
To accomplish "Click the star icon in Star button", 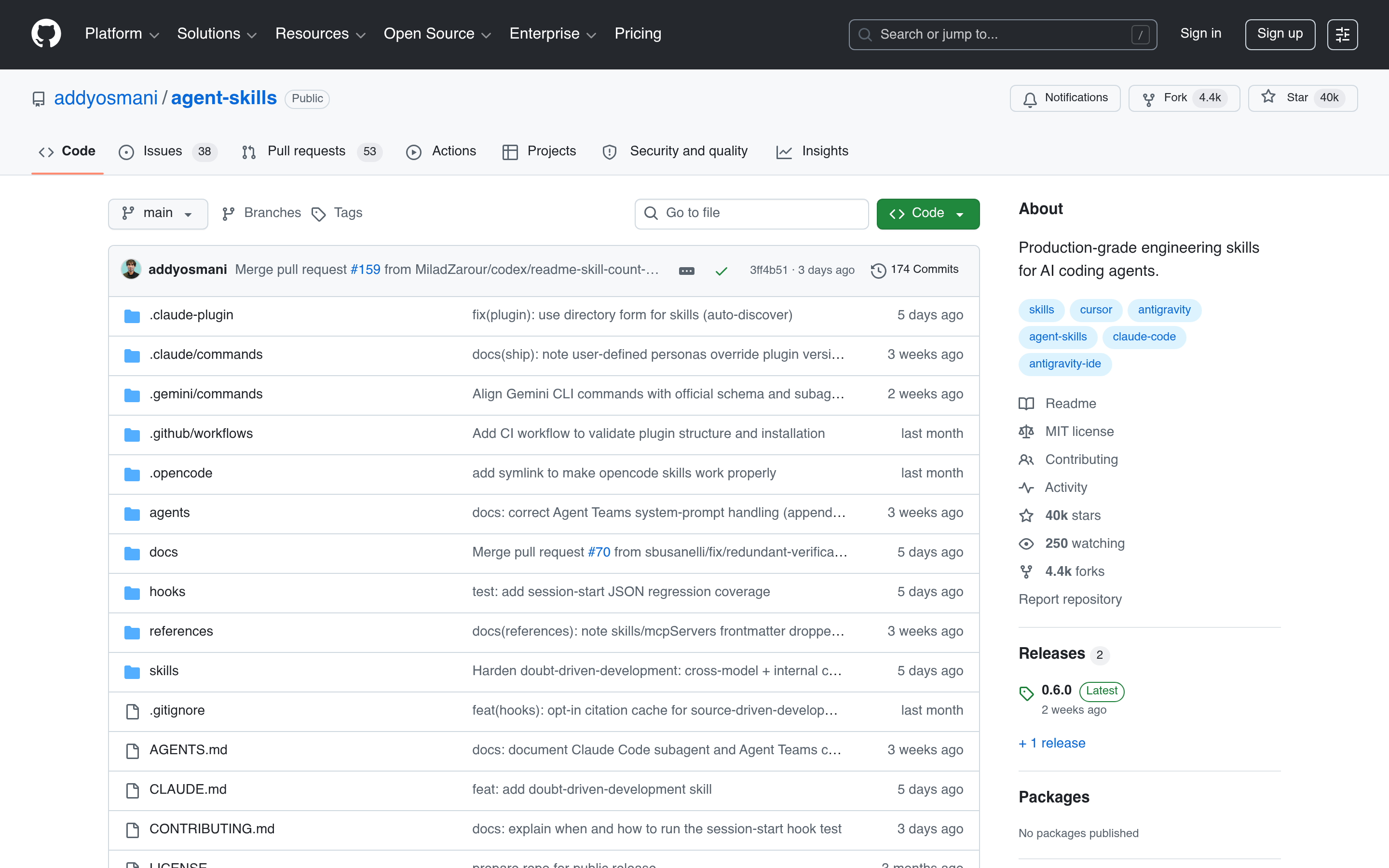I will pos(1268,97).
